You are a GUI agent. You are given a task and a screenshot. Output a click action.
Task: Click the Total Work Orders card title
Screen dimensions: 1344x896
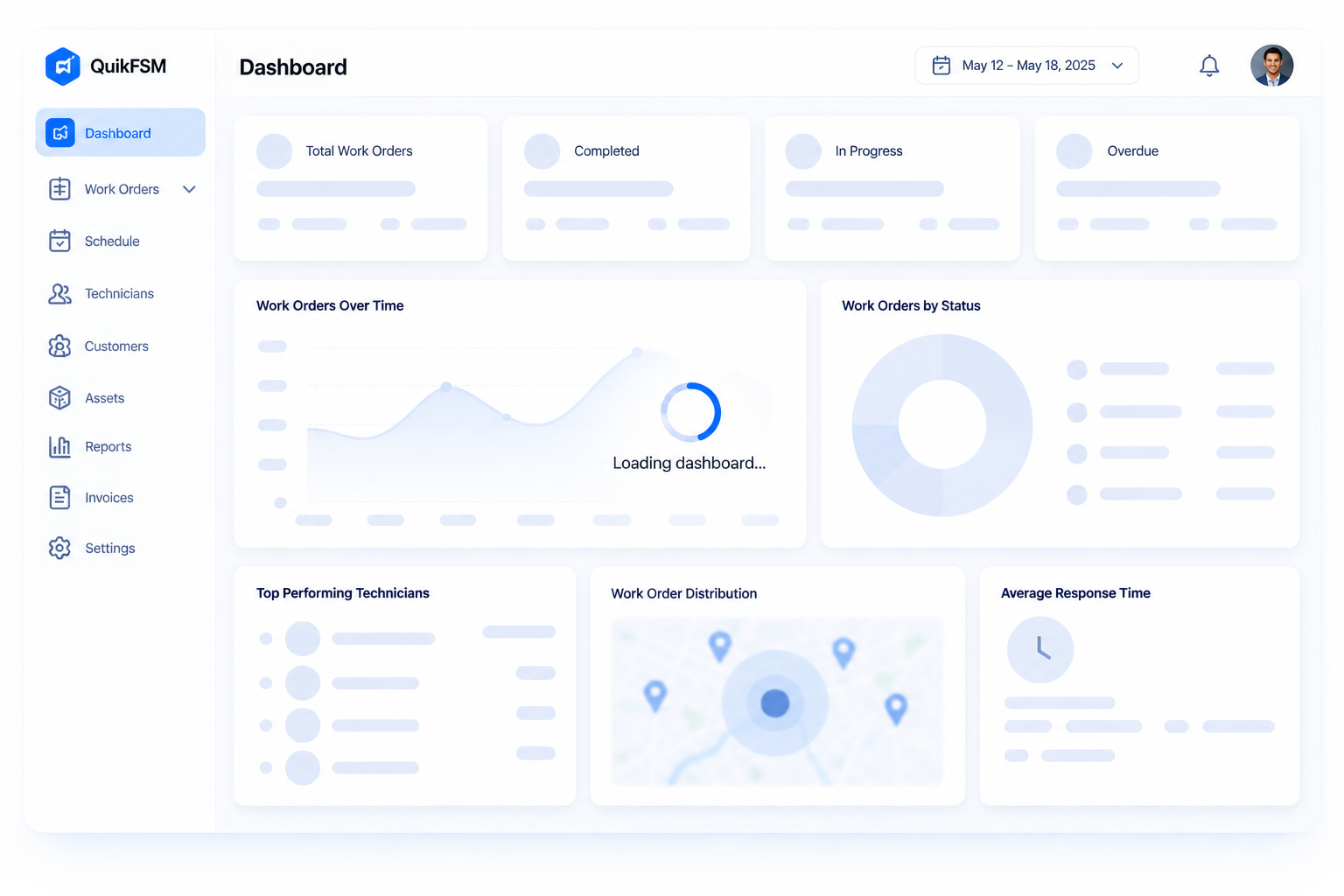coord(359,151)
